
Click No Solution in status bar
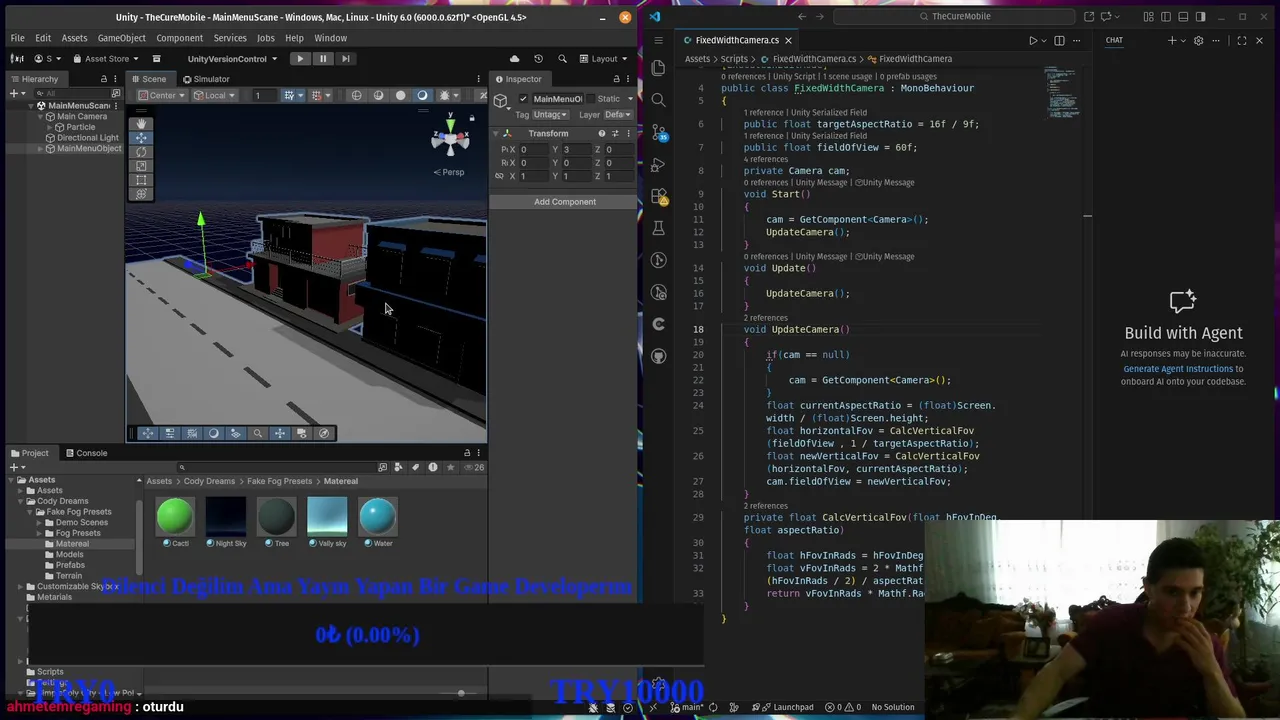click(x=893, y=708)
